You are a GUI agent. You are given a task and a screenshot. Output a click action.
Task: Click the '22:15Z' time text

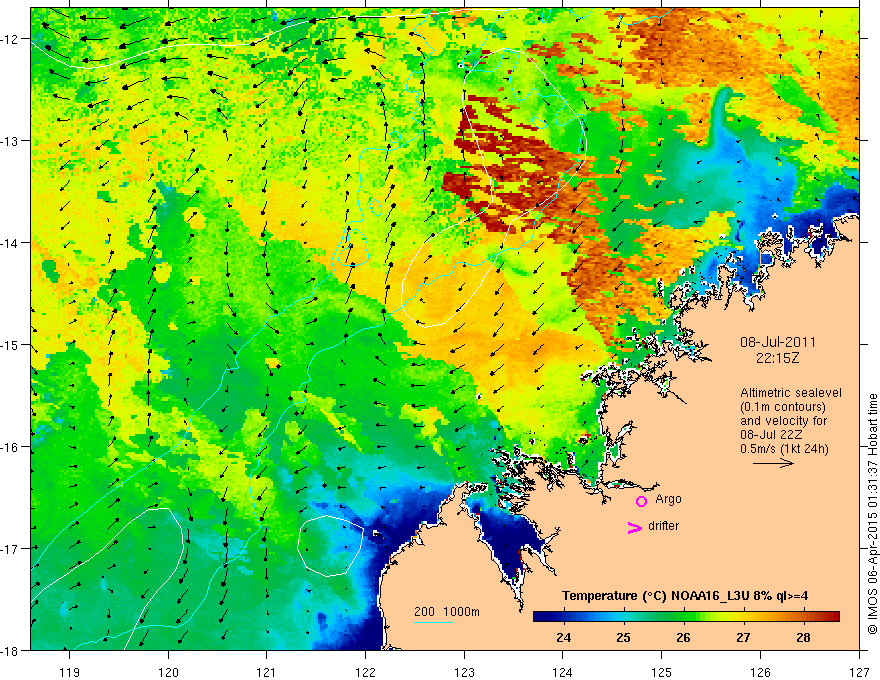(777, 357)
